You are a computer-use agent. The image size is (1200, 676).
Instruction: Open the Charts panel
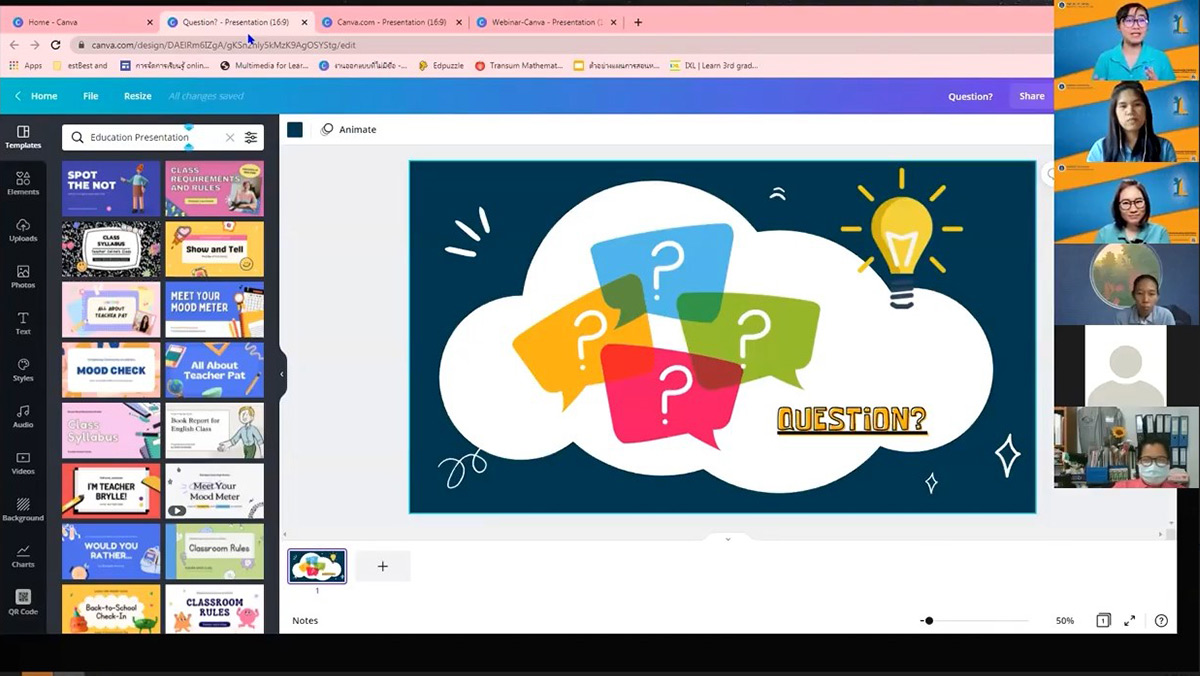pyautogui.click(x=23, y=555)
